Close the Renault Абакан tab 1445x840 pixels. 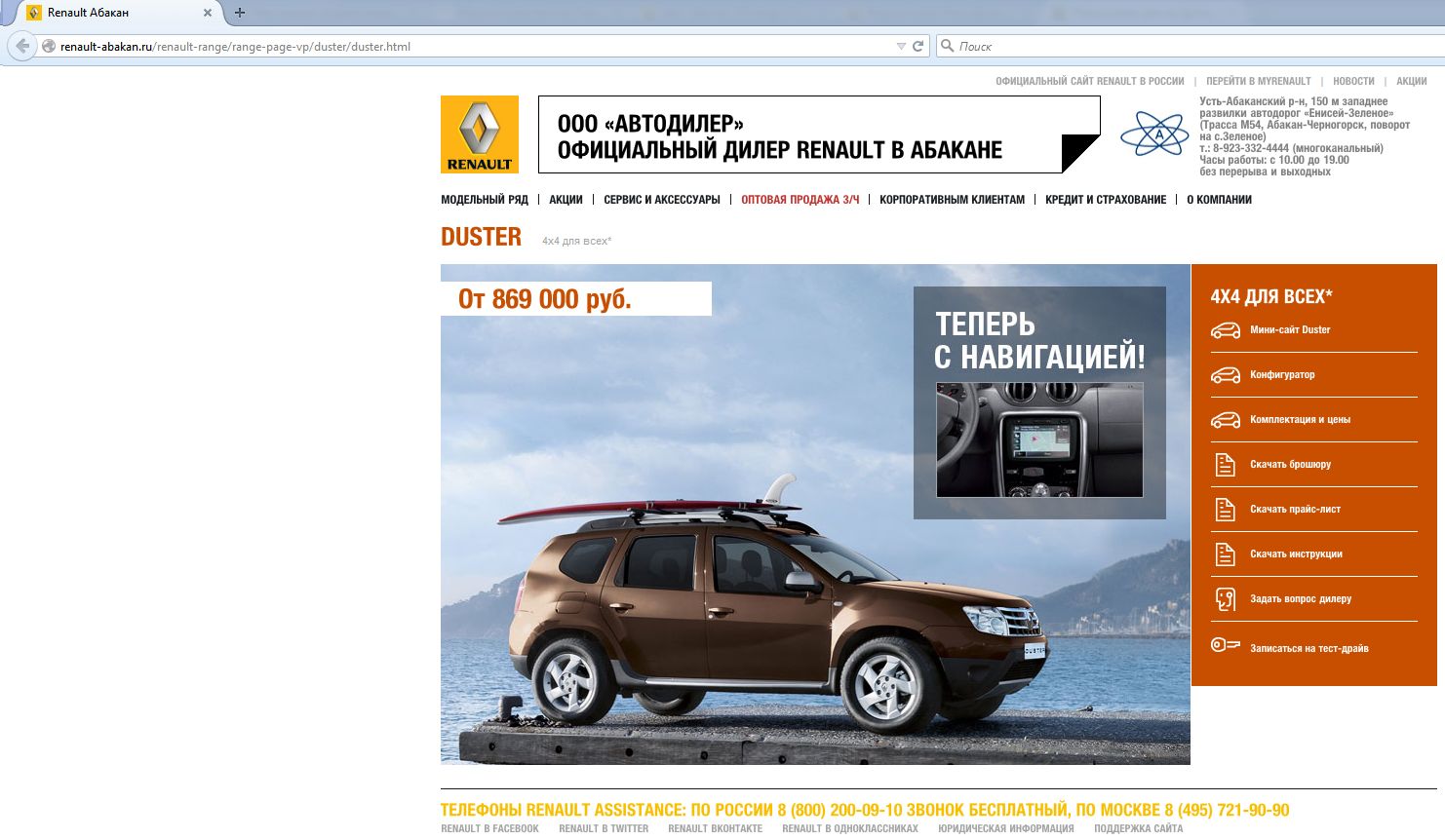click(x=207, y=13)
